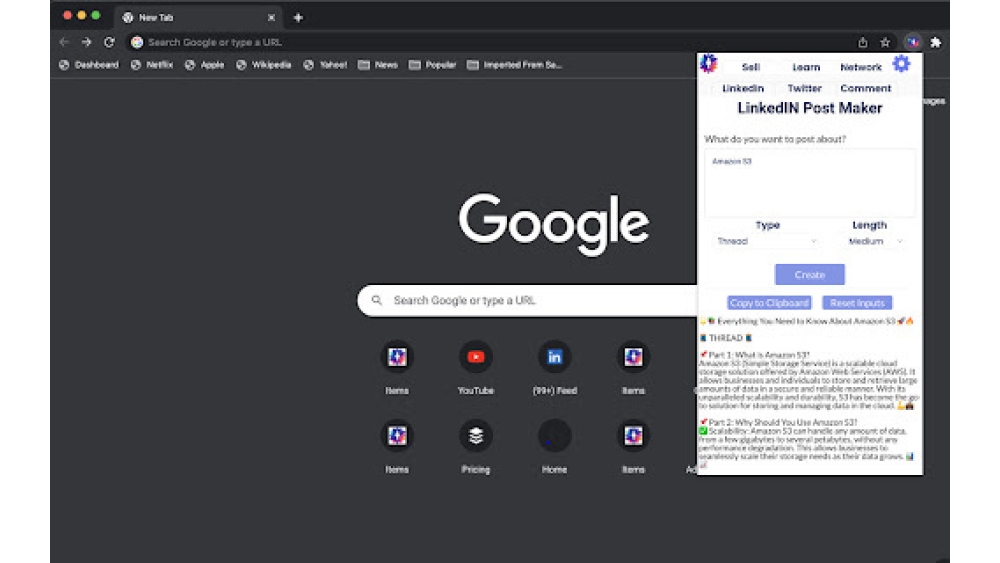Open the LinkedIn (99+) Feed shortcut
The height and width of the screenshot is (563, 1000).
pyautogui.click(x=554, y=368)
